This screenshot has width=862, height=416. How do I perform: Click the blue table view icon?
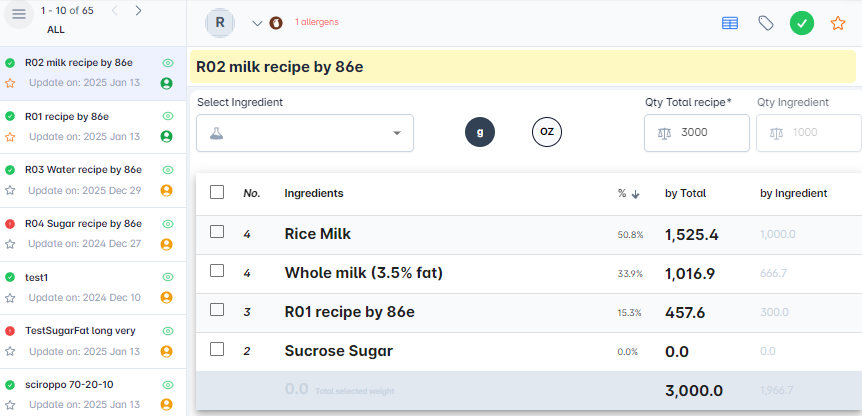731,23
